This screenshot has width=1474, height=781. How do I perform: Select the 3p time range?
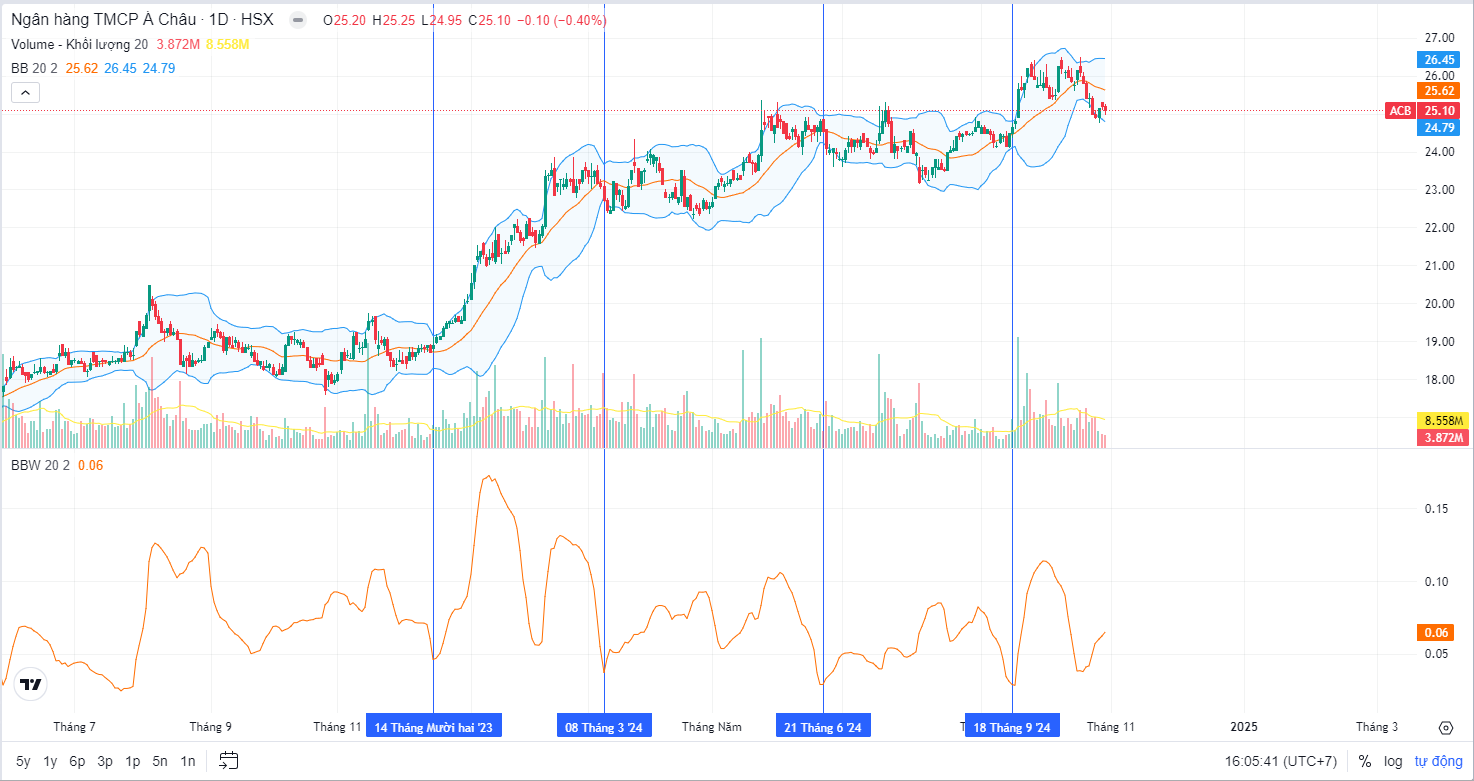coord(105,761)
